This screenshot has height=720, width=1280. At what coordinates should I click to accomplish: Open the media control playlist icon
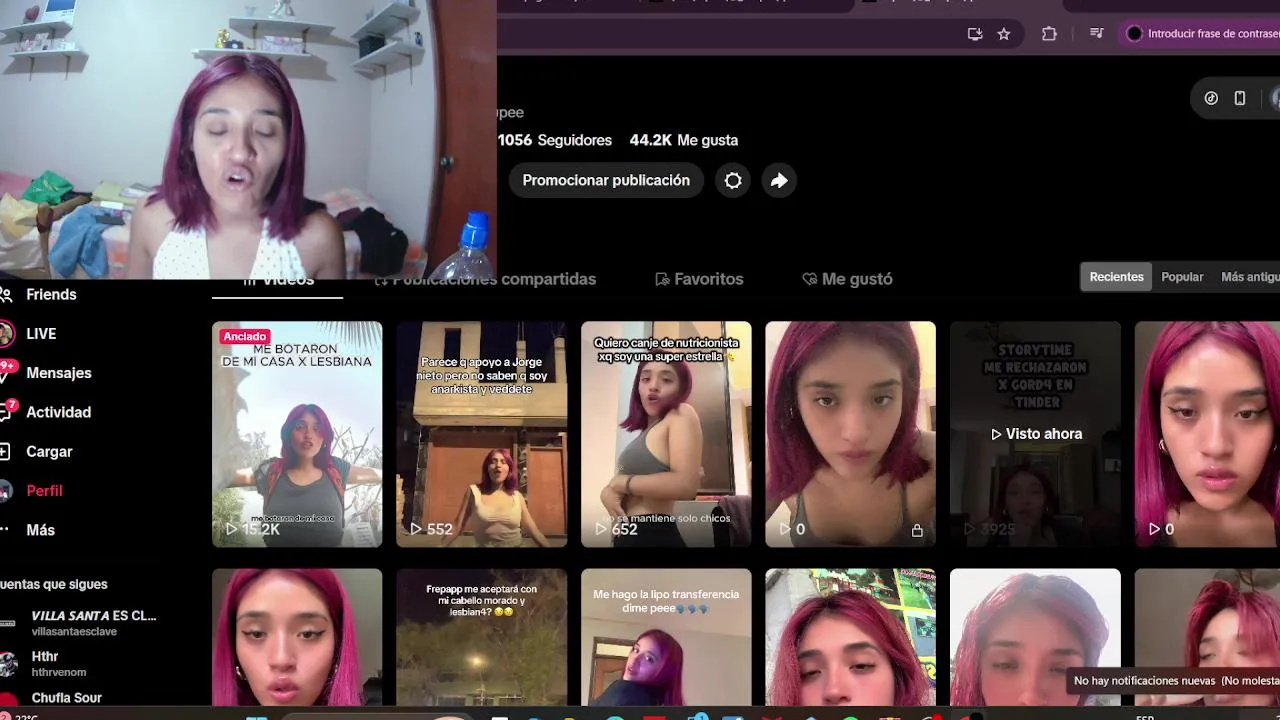pyautogui.click(x=1096, y=33)
